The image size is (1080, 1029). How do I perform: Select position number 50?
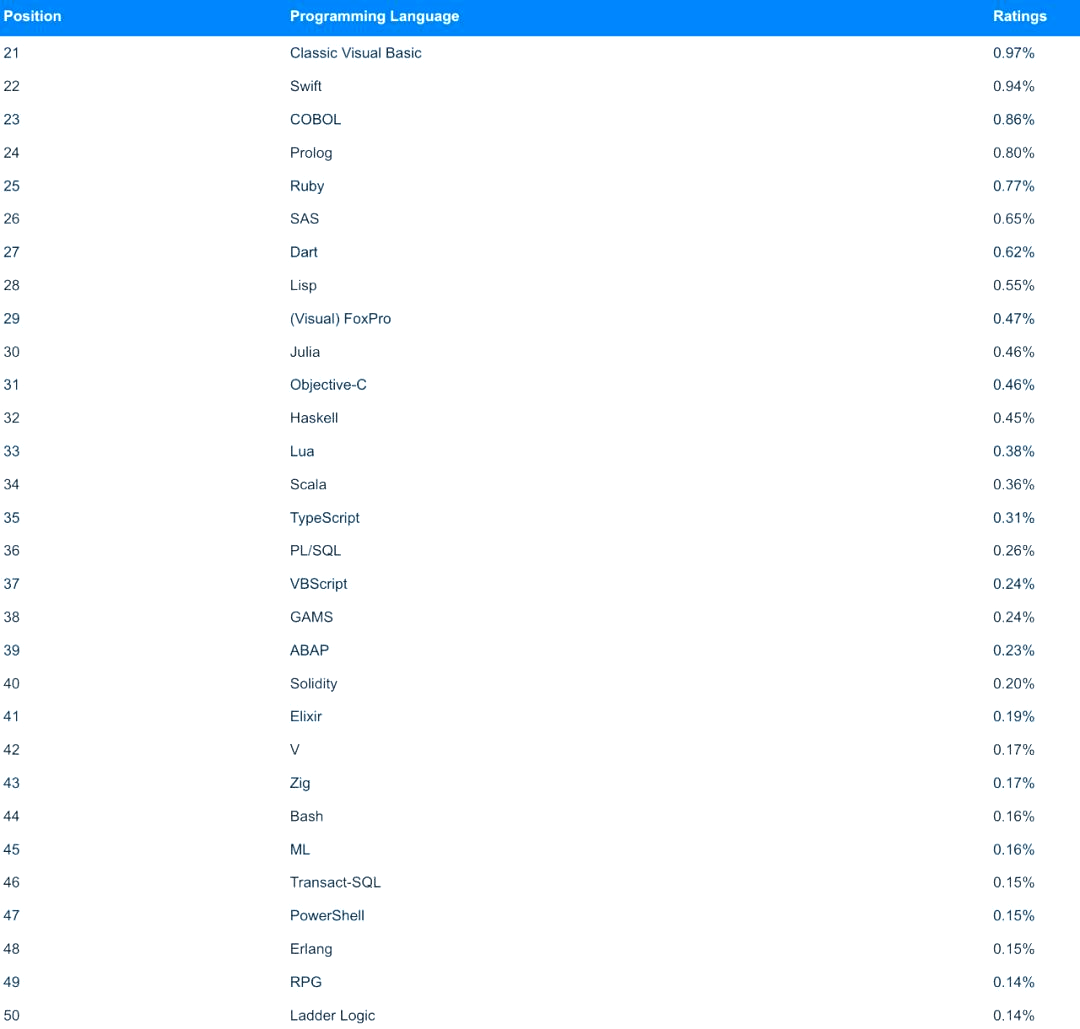pyautogui.click(x=12, y=1015)
